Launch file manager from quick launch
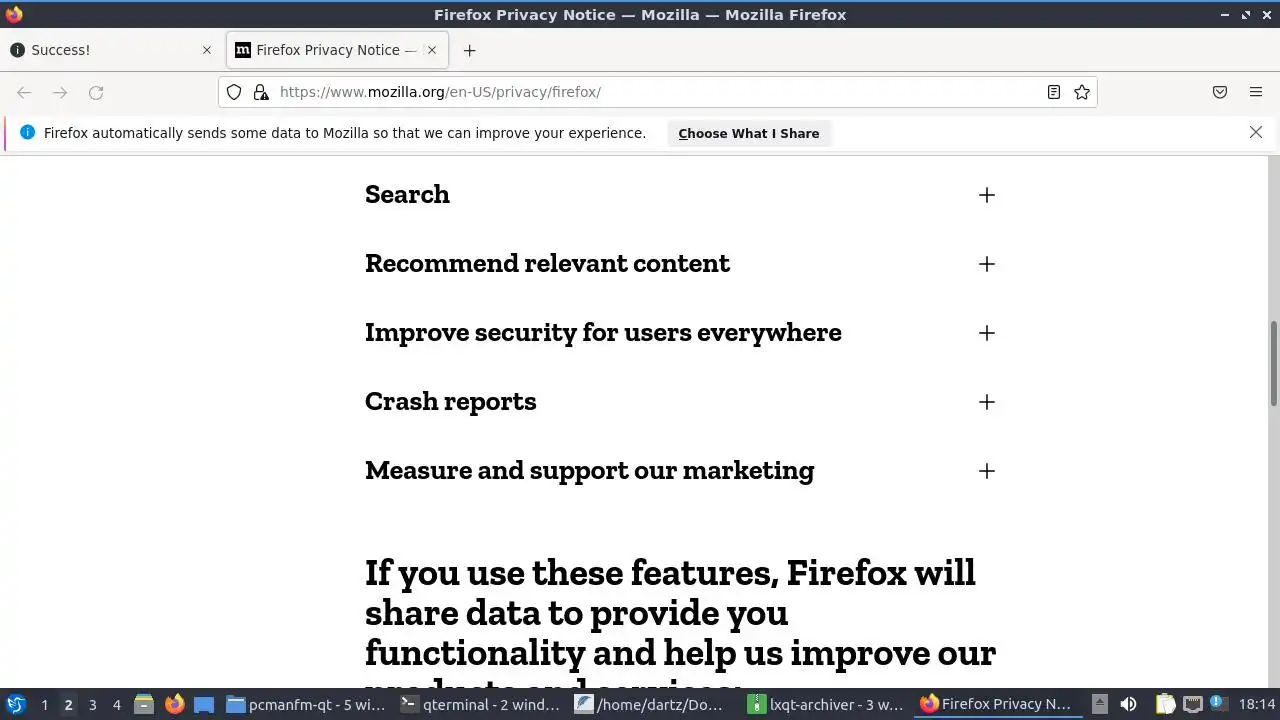 tap(144, 704)
